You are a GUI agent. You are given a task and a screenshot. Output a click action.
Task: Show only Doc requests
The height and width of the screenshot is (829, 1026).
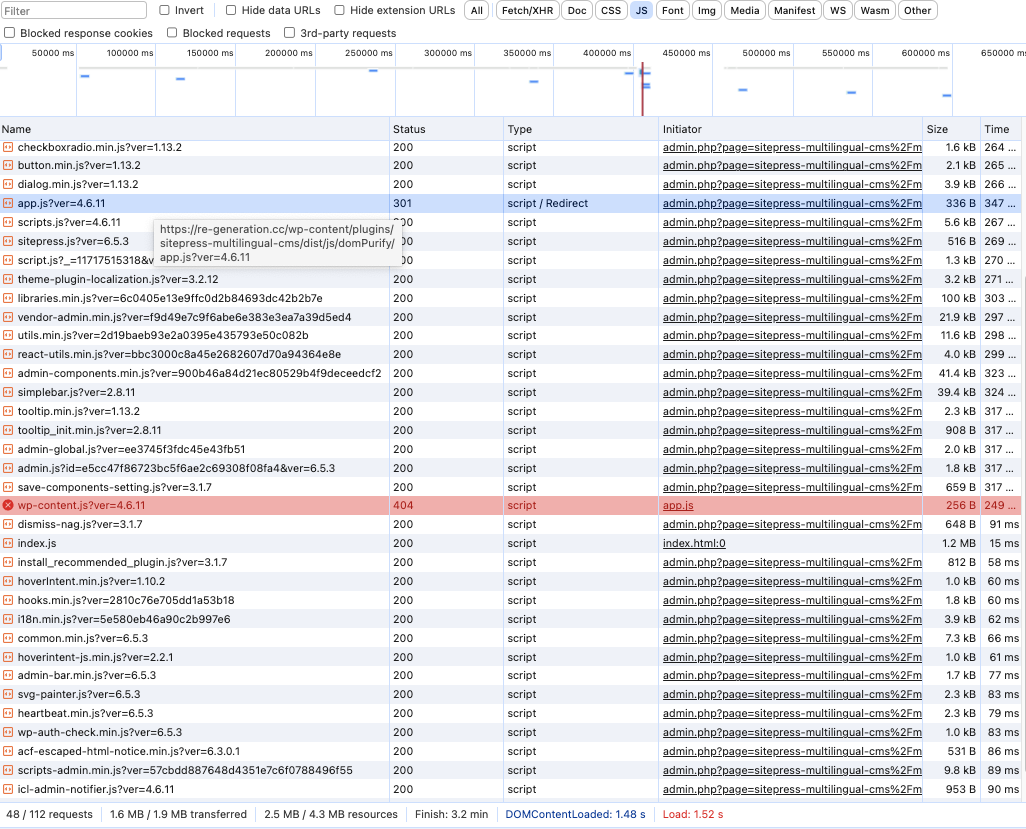pyautogui.click(x=577, y=10)
